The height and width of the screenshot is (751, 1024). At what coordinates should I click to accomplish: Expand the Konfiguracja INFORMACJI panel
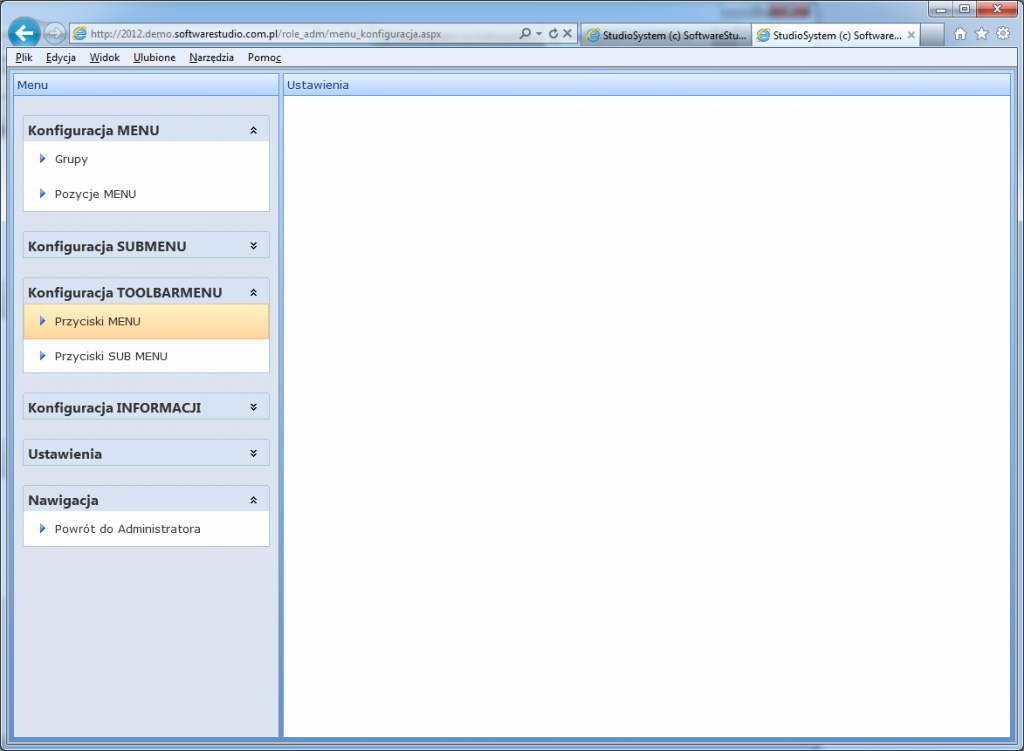pos(253,407)
